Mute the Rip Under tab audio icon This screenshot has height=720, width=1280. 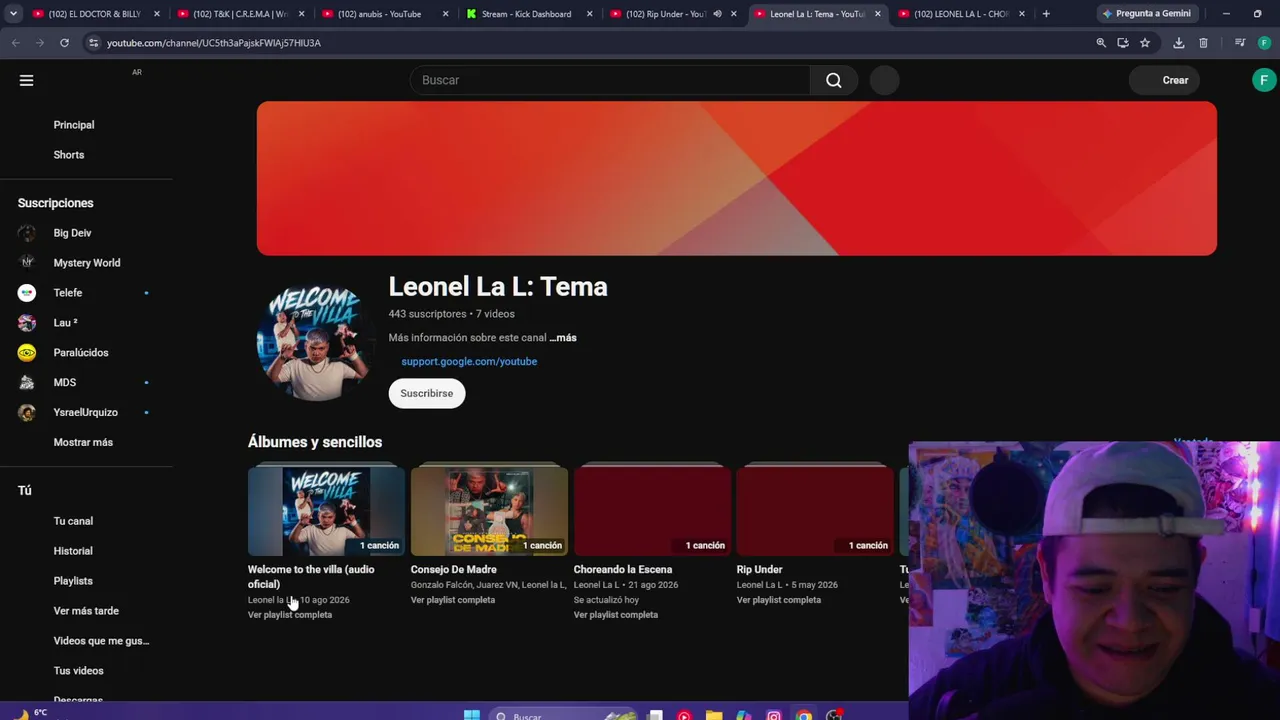tap(717, 14)
